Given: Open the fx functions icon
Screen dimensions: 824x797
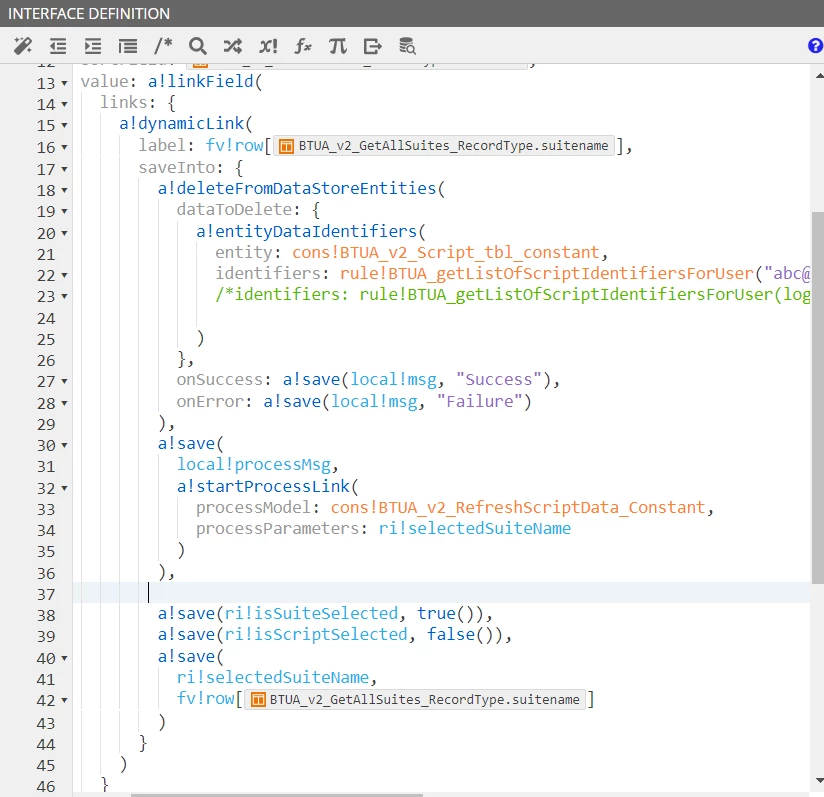Looking at the screenshot, I should tap(303, 46).
